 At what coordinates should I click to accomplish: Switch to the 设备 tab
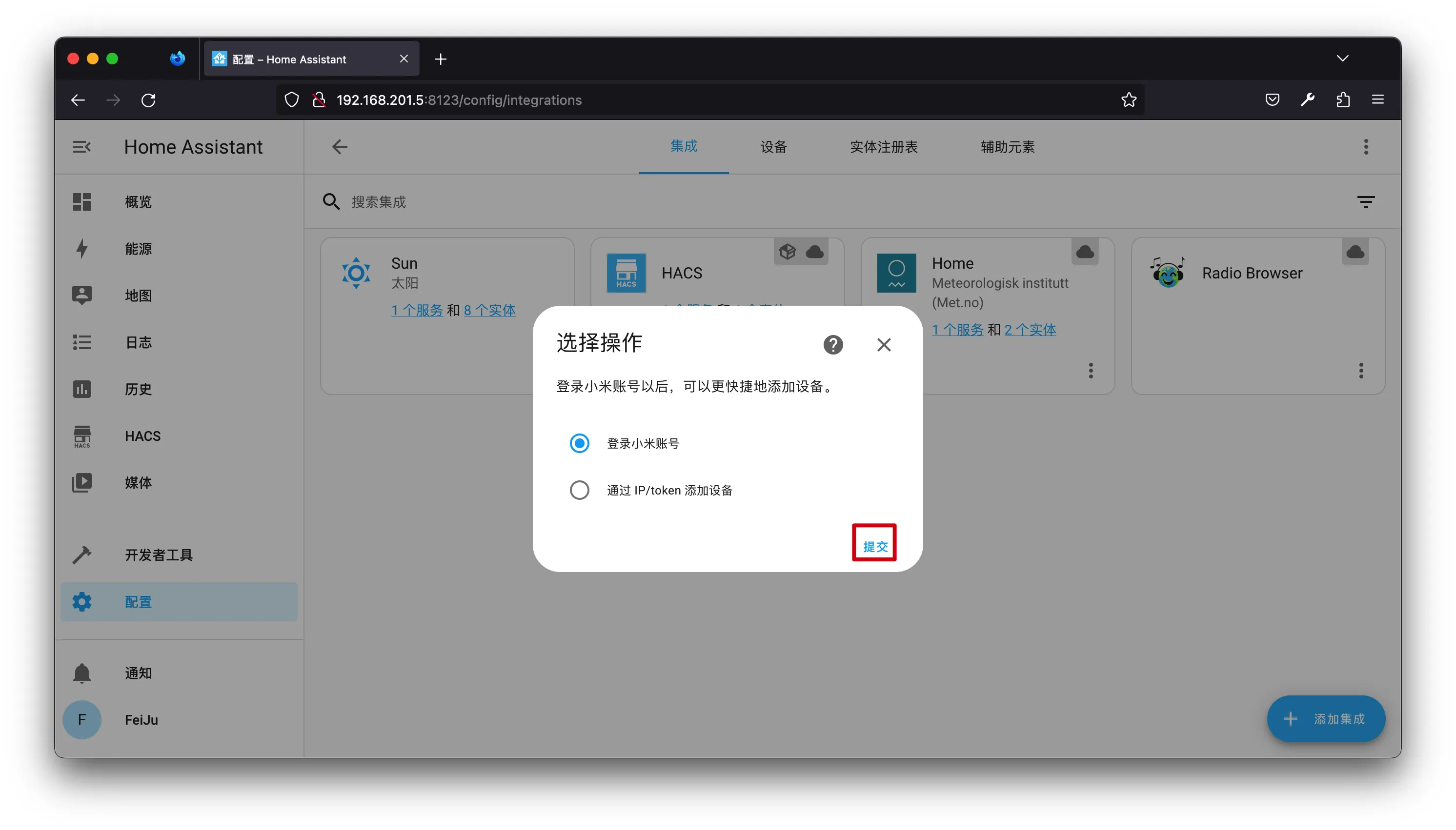point(773,146)
